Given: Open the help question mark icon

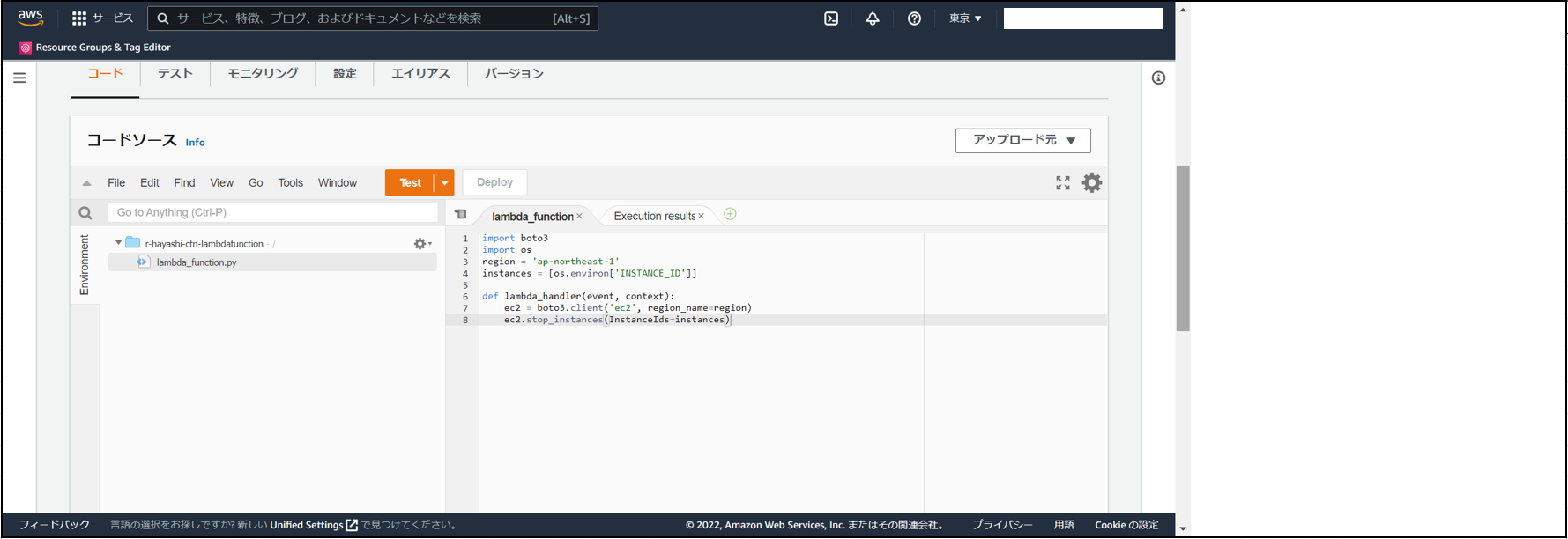Looking at the screenshot, I should coord(914,18).
